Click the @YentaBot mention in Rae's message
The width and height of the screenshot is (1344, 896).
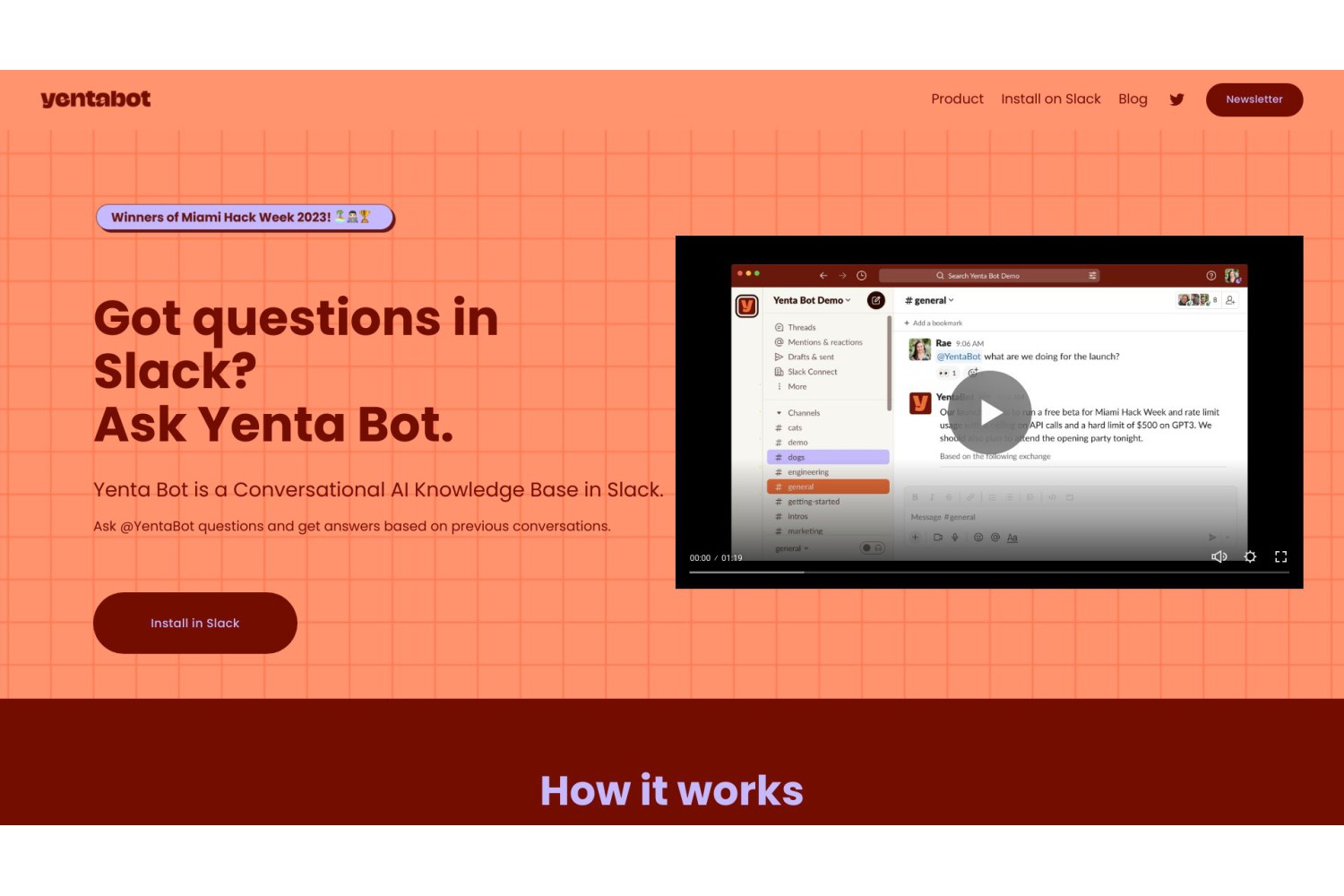(x=959, y=357)
